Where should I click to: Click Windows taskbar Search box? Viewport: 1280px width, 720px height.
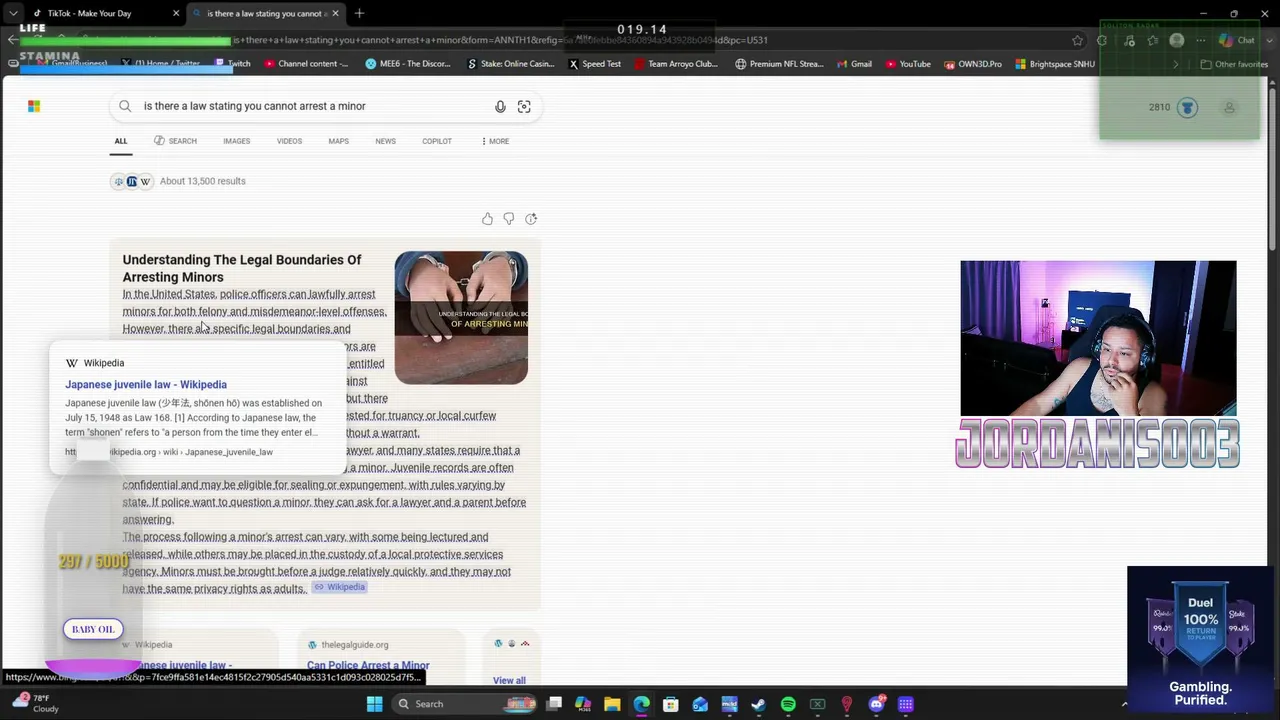click(x=466, y=704)
